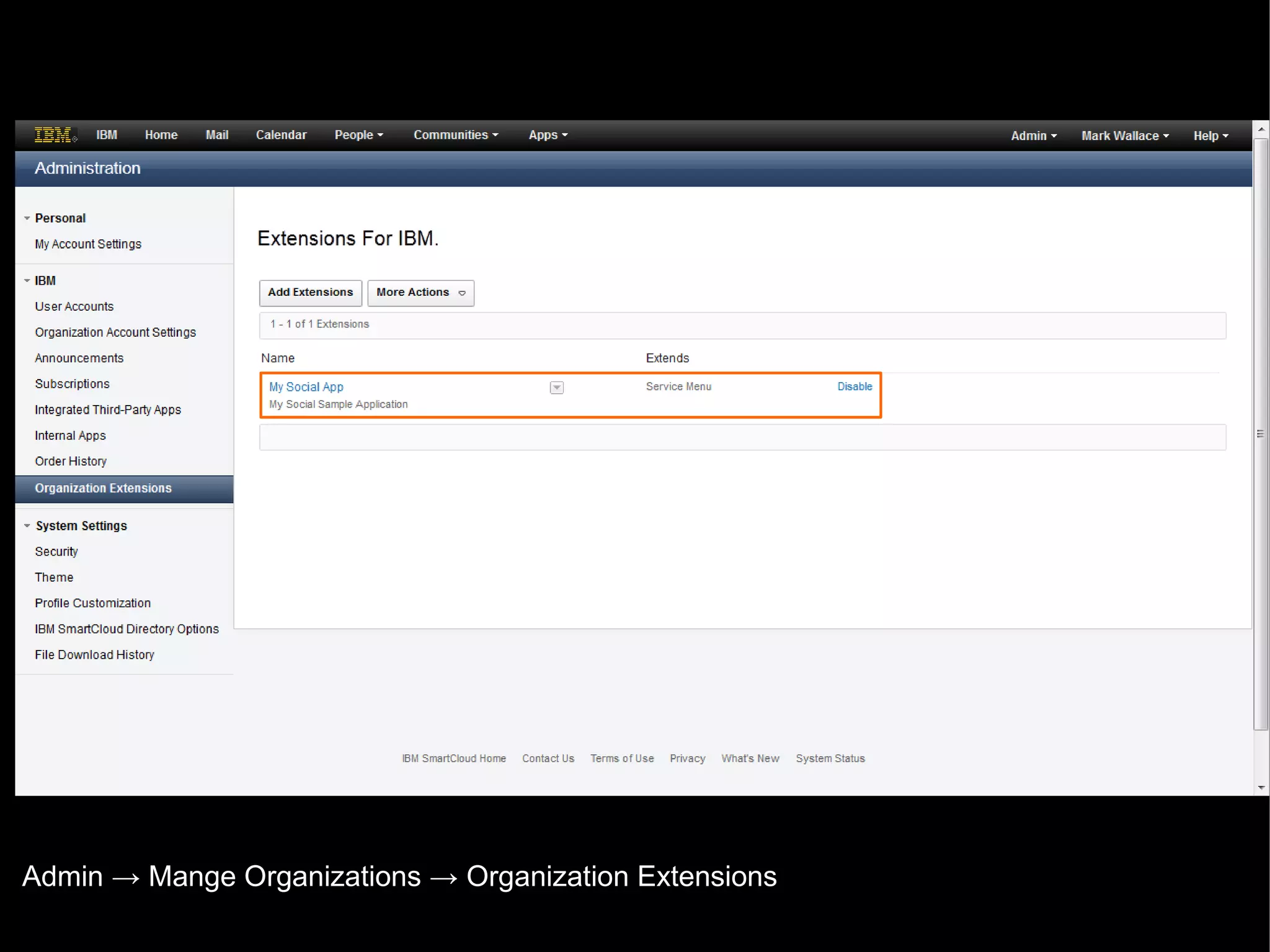The width and height of the screenshot is (1270, 952).
Task: Collapse the System Settings section
Action: [27, 526]
